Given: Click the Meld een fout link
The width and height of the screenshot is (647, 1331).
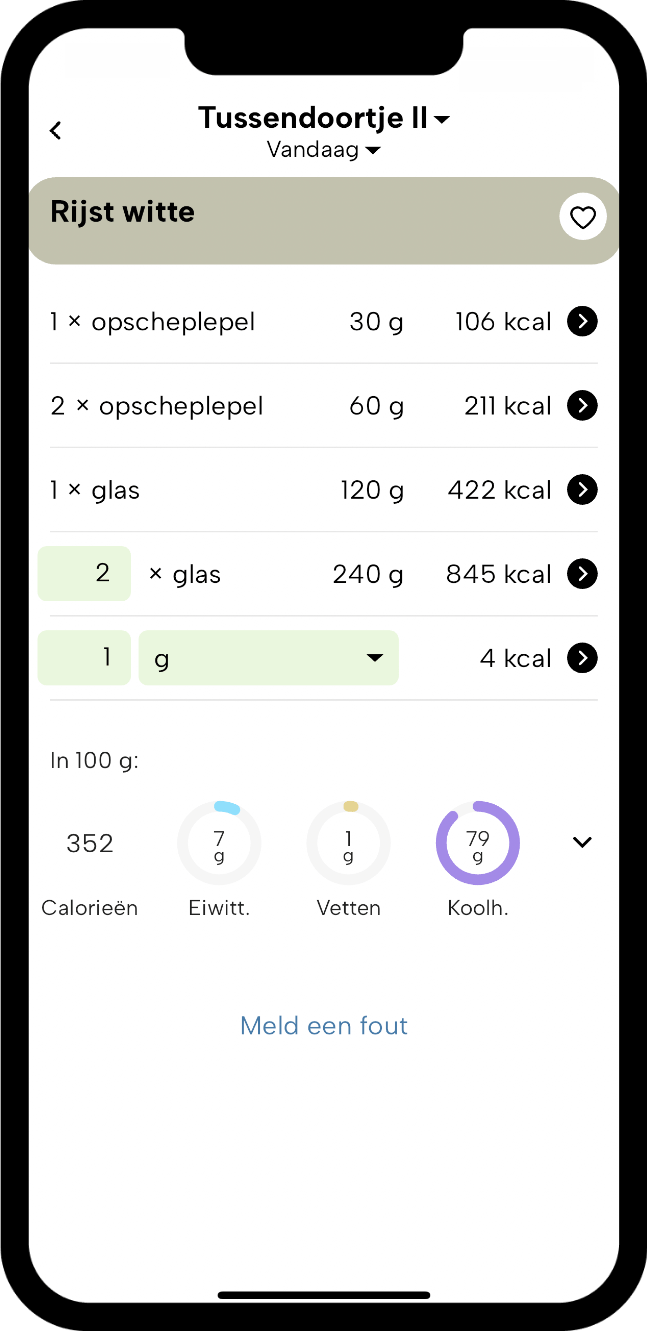Looking at the screenshot, I should click(324, 1025).
